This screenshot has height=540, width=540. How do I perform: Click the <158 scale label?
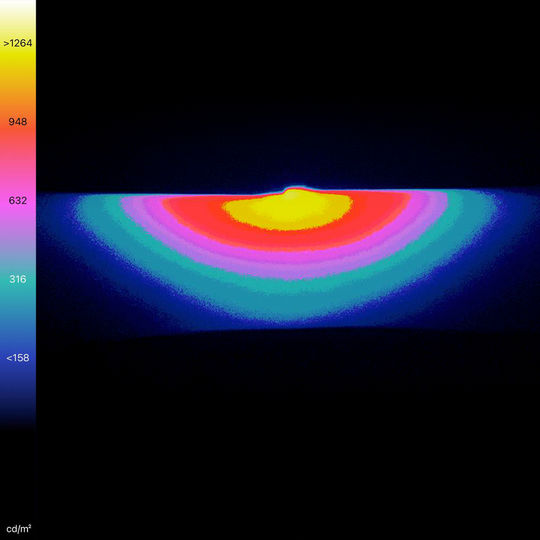click(18, 358)
